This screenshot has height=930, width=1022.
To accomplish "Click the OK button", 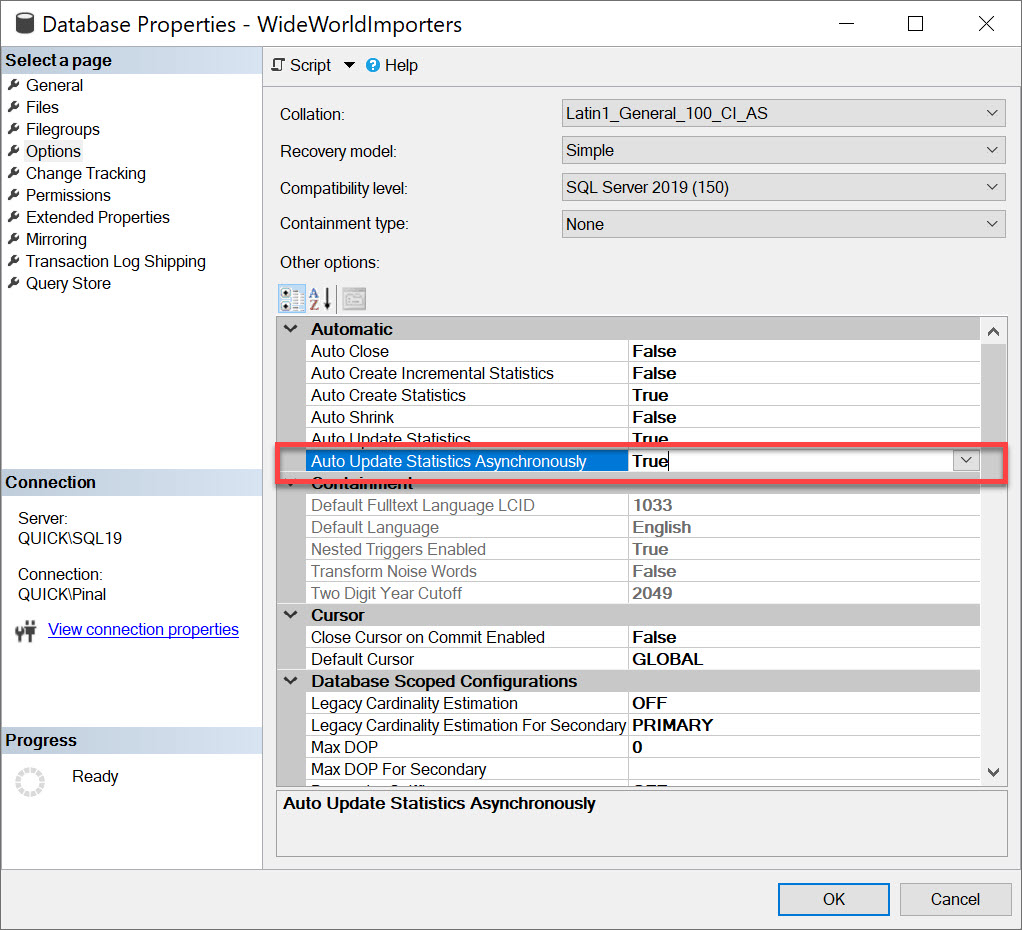I will (834, 899).
